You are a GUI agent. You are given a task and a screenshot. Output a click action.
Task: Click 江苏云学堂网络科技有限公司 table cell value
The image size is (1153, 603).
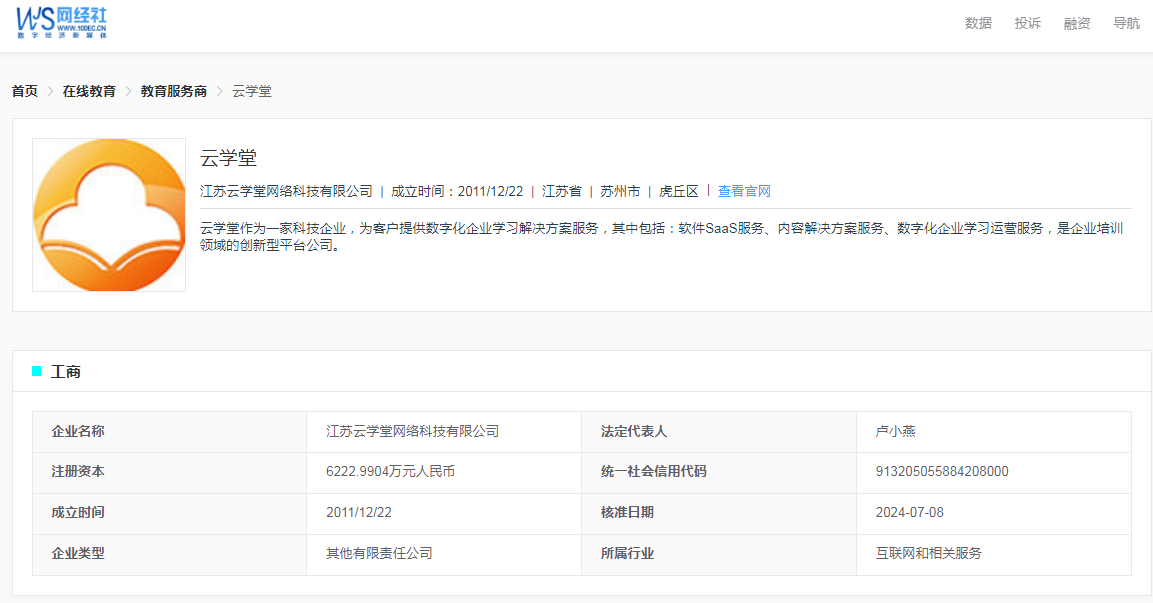(444, 432)
